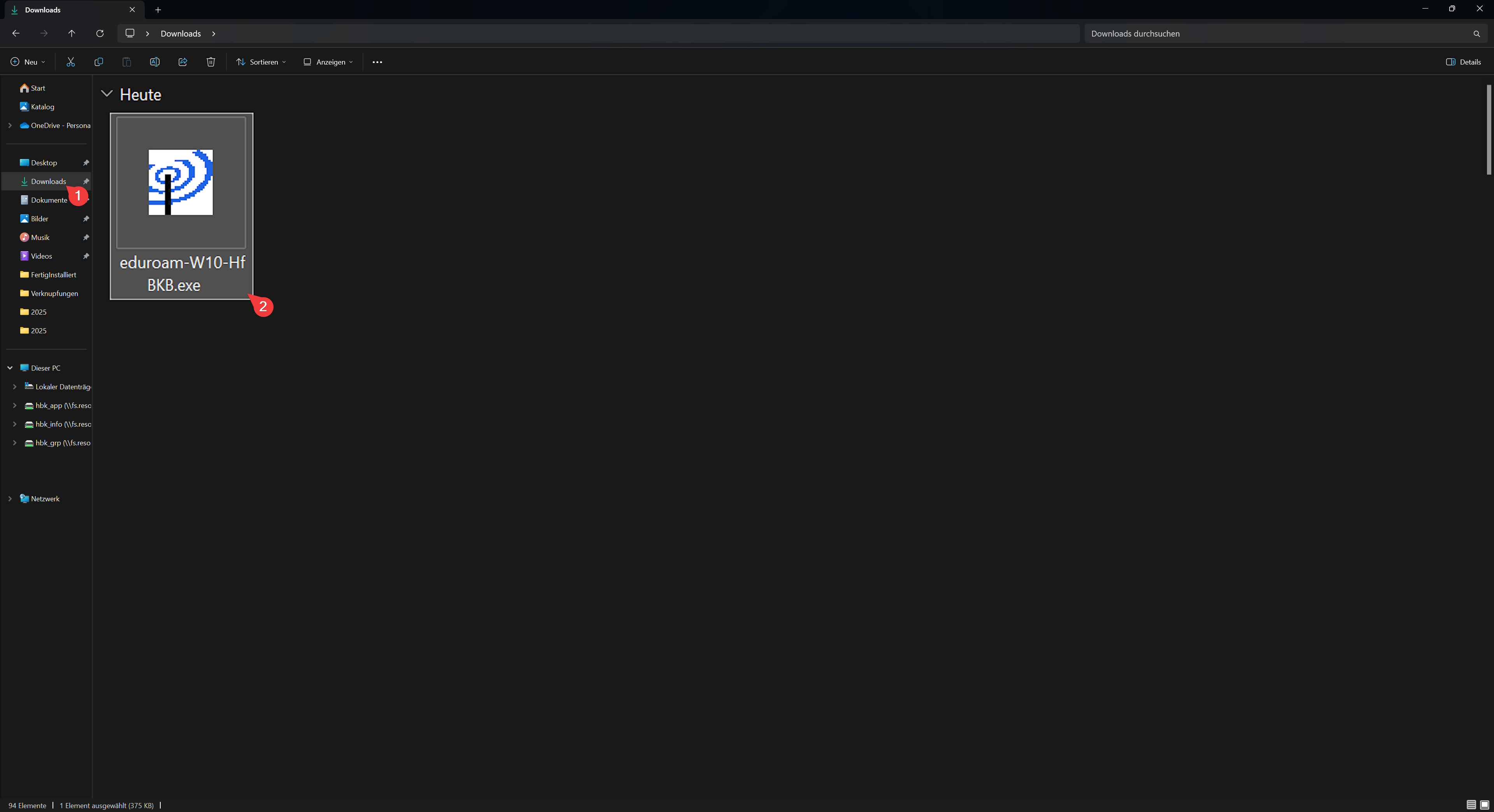This screenshot has height=812, width=1494.
Task: Switch to large thumbnails view icon
Action: pos(1484,805)
